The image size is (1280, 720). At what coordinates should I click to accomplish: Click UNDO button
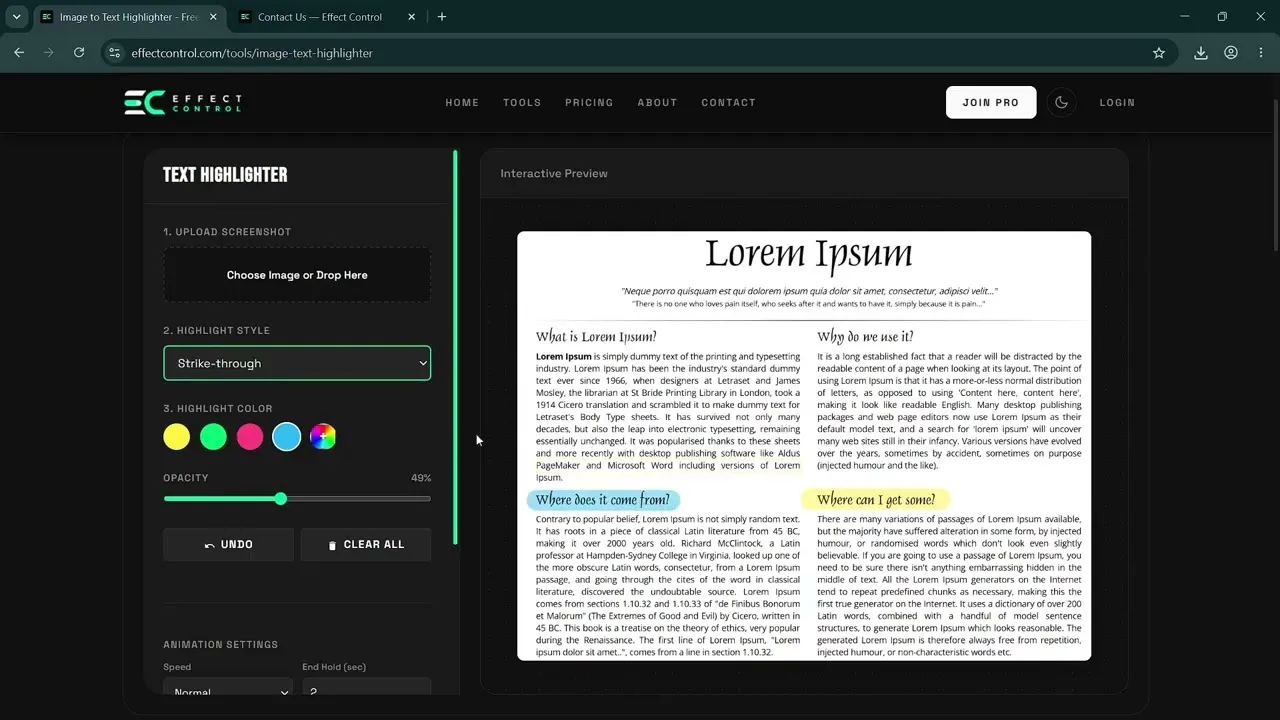(x=229, y=544)
